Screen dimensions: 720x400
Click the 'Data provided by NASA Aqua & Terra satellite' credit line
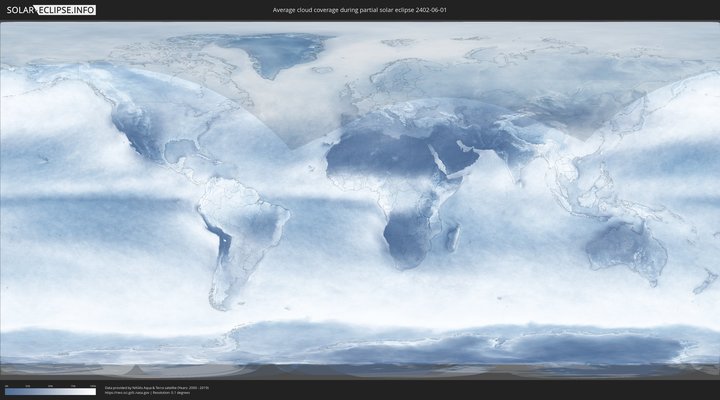[x=157, y=388]
